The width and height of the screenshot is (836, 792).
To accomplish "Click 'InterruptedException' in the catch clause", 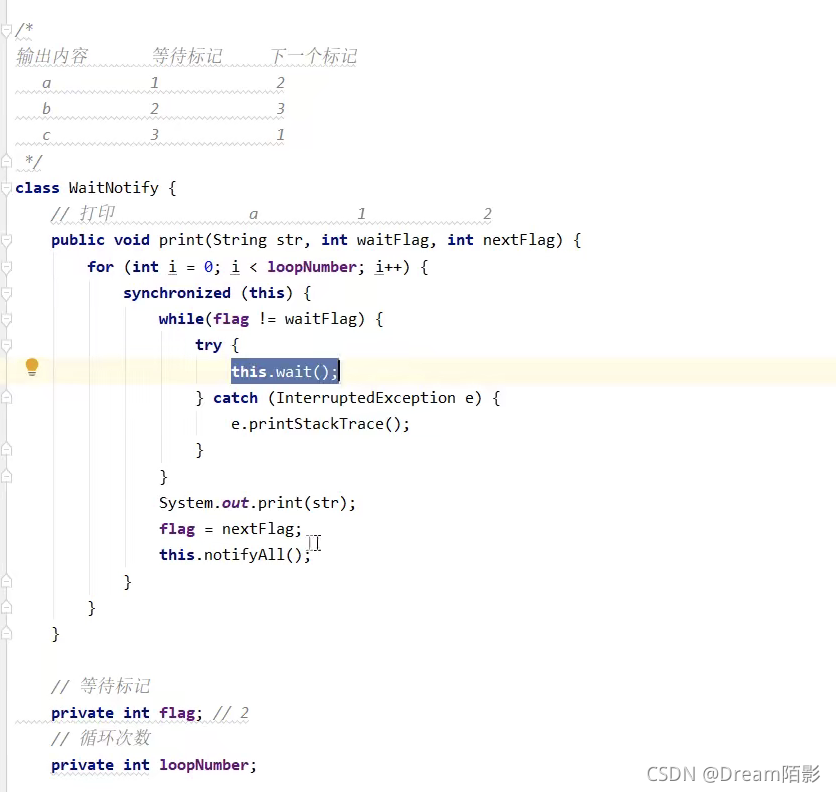I will 366,398.
